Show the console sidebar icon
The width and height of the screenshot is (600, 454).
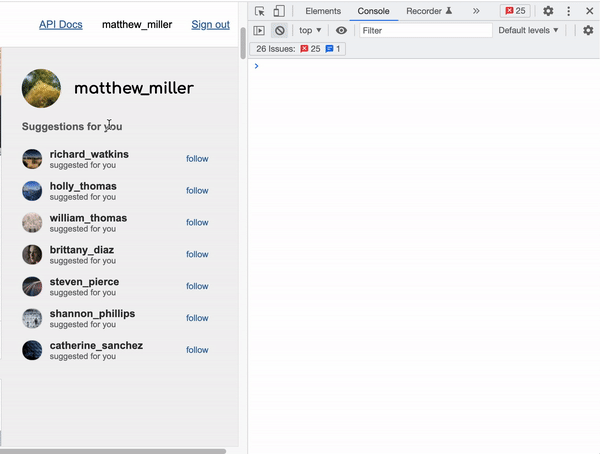click(259, 30)
